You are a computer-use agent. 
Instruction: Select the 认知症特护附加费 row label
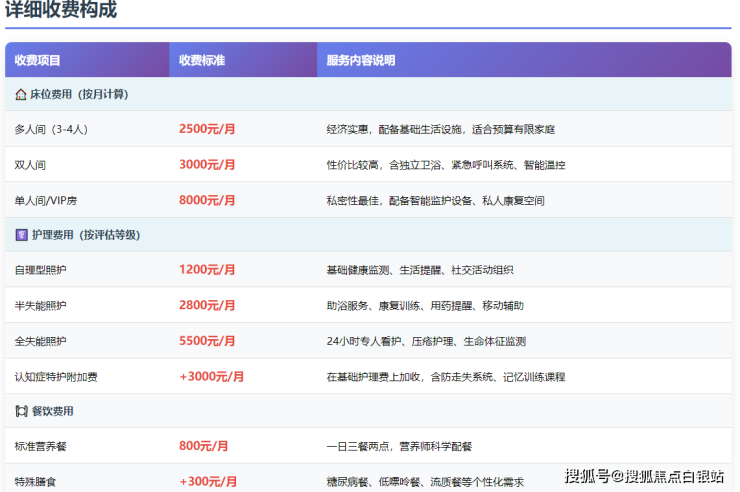click(56, 377)
